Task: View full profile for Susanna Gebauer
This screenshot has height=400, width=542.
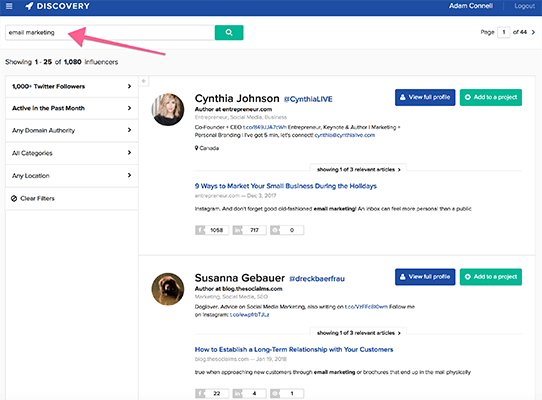Action: (425, 277)
